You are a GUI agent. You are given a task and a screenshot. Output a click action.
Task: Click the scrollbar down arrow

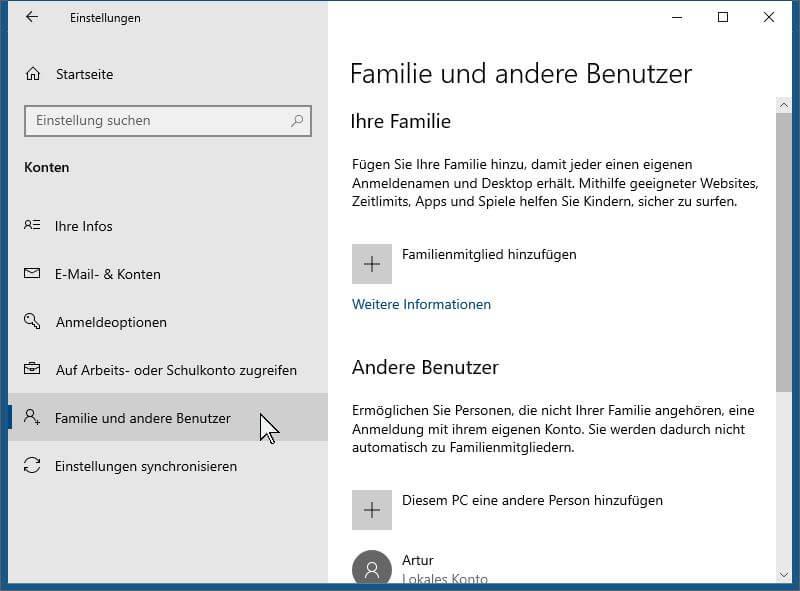pos(784,575)
